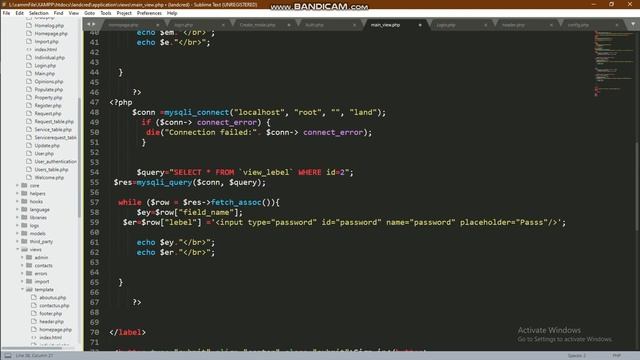Open Homelog.php in sidebar

(49, 25)
